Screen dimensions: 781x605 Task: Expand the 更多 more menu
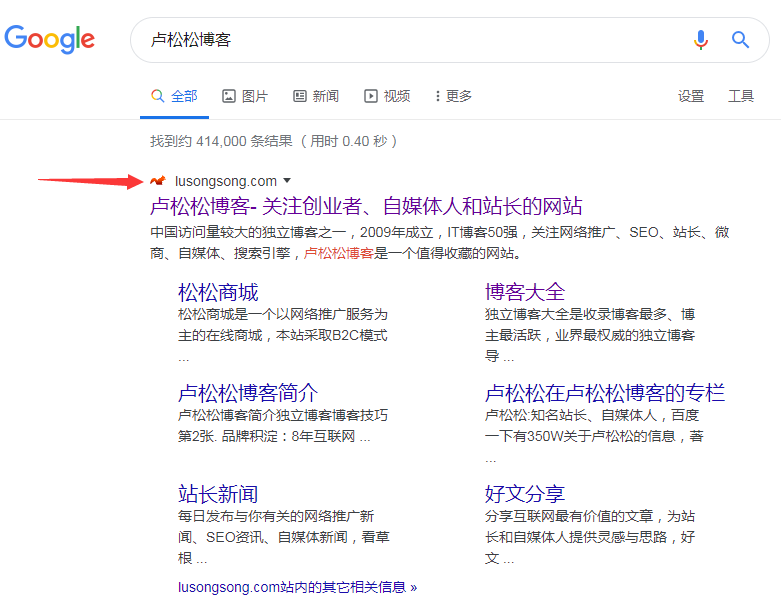pos(453,96)
